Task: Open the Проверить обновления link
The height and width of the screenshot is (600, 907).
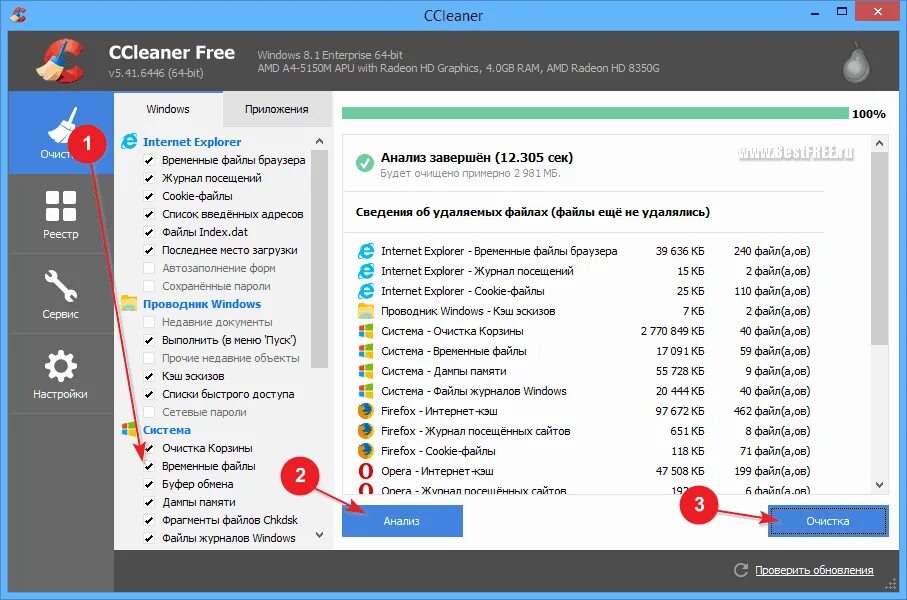Action: (x=814, y=570)
